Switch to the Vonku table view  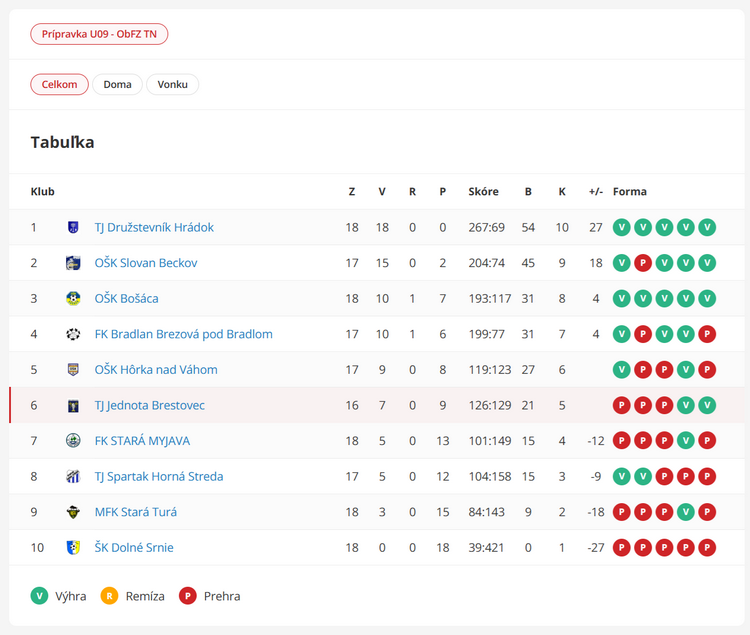(172, 85)
